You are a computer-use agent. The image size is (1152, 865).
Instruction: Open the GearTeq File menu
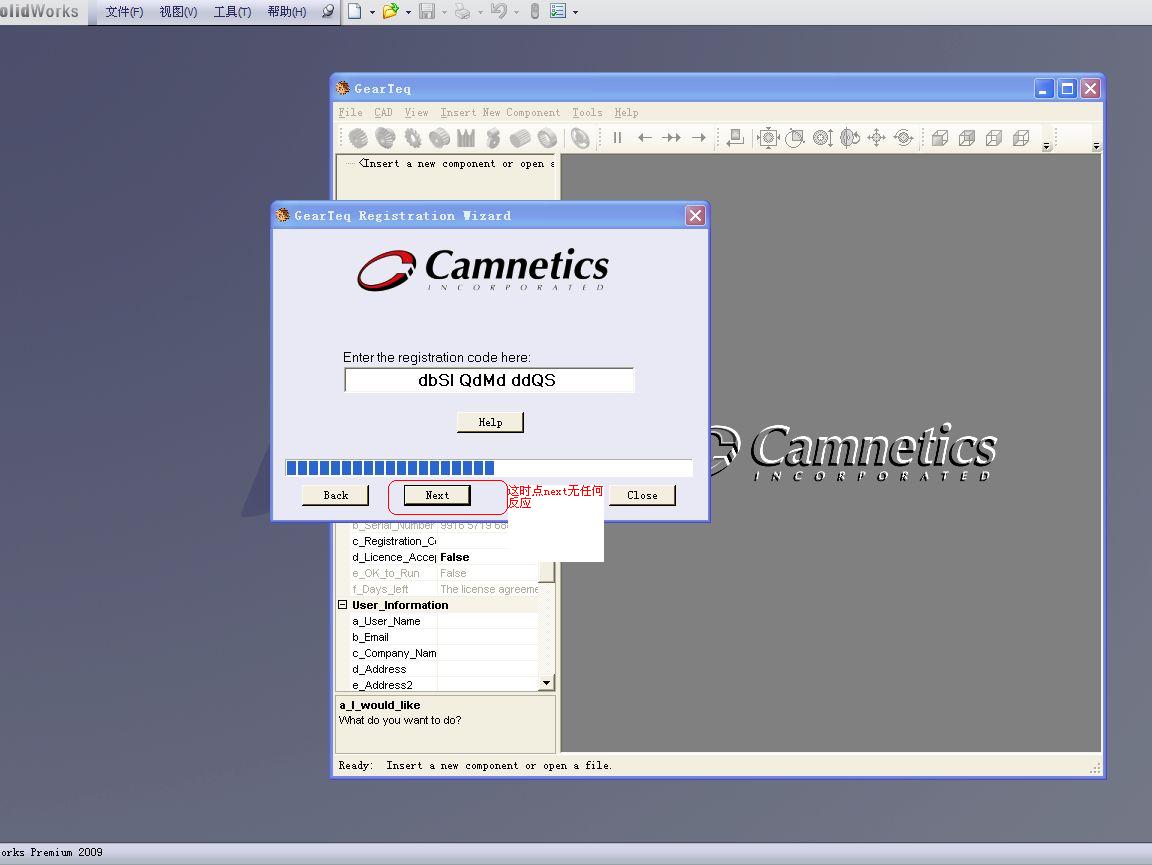tap(350, 112)
